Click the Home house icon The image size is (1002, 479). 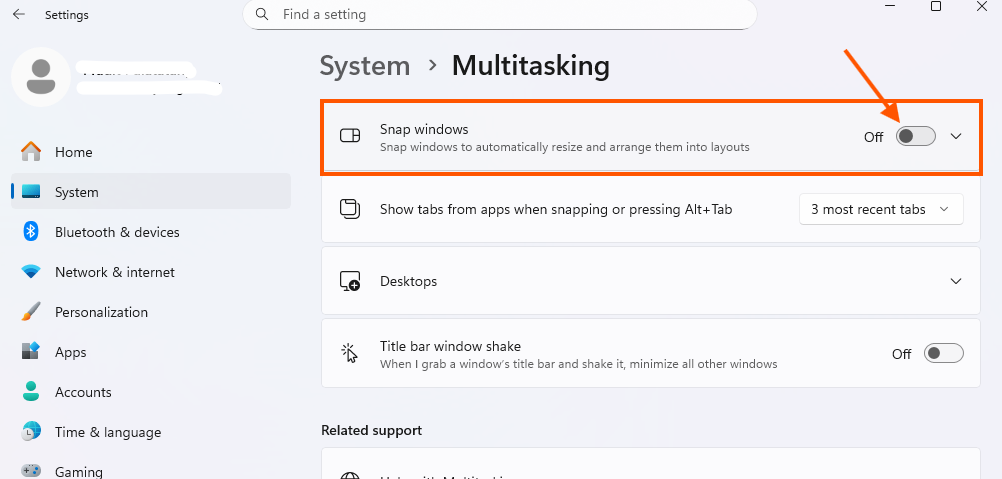[x=31, y=152]
